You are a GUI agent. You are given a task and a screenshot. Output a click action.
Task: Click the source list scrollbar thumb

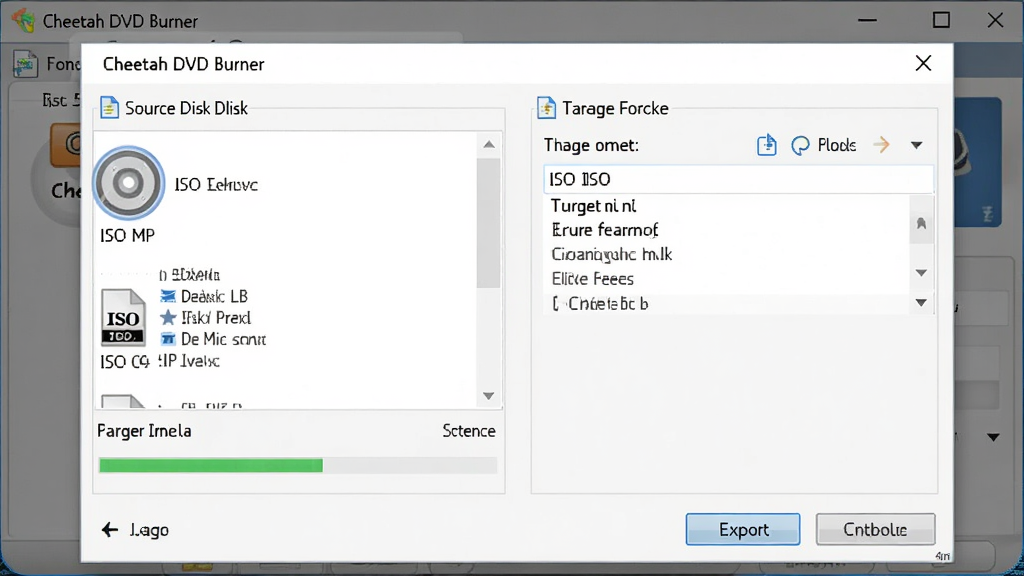[488, 222]
